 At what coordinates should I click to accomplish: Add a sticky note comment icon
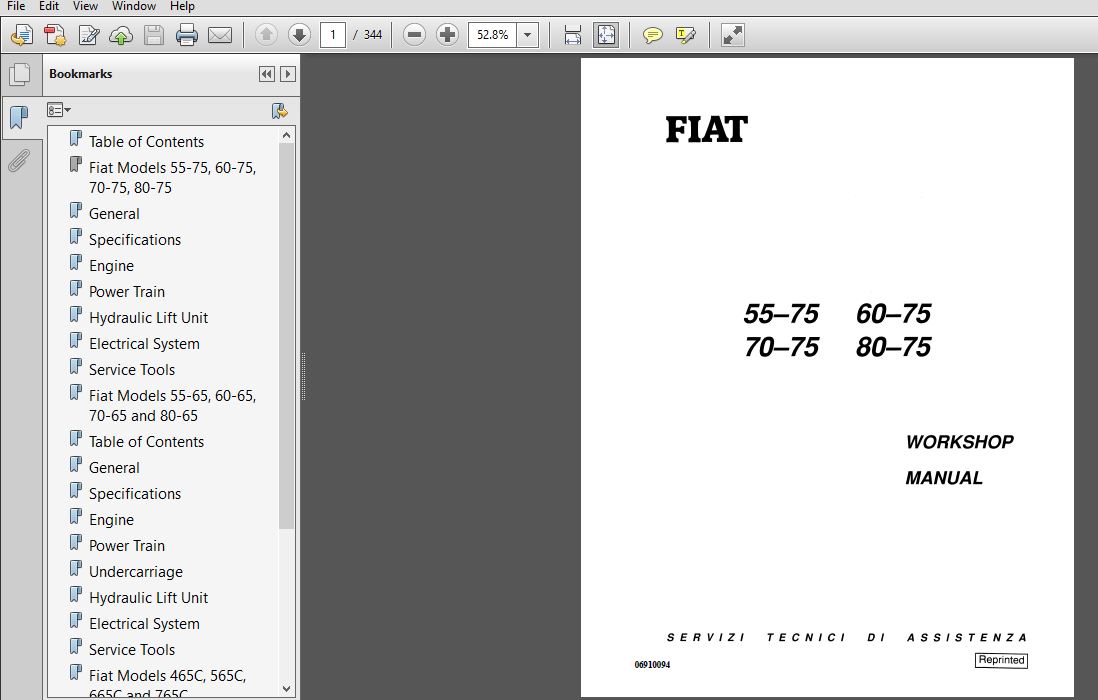[x=652, y=34]
